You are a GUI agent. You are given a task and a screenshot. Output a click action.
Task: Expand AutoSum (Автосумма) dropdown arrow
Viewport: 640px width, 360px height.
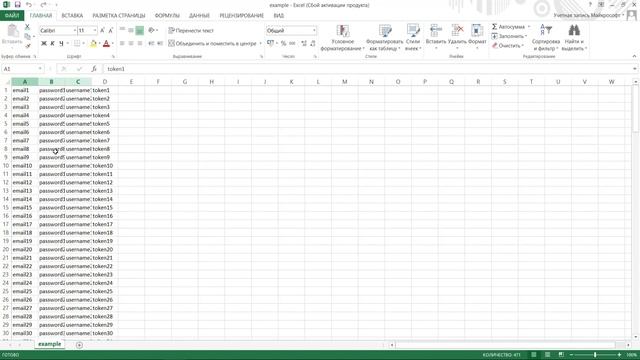(529, 27)
